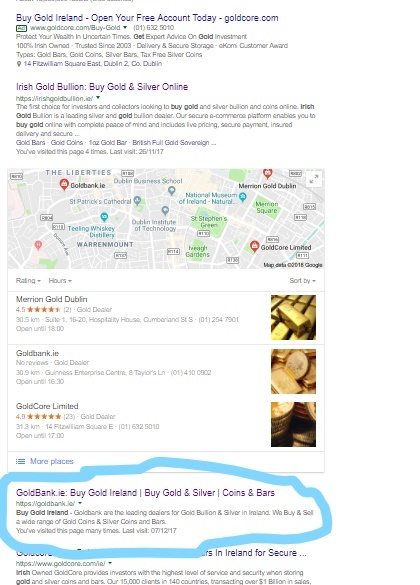The height and width of the screenshot is (585, 420).
Task: Click the Teeling Whiskey Distillery map marker
Action: tap(104, 217)
